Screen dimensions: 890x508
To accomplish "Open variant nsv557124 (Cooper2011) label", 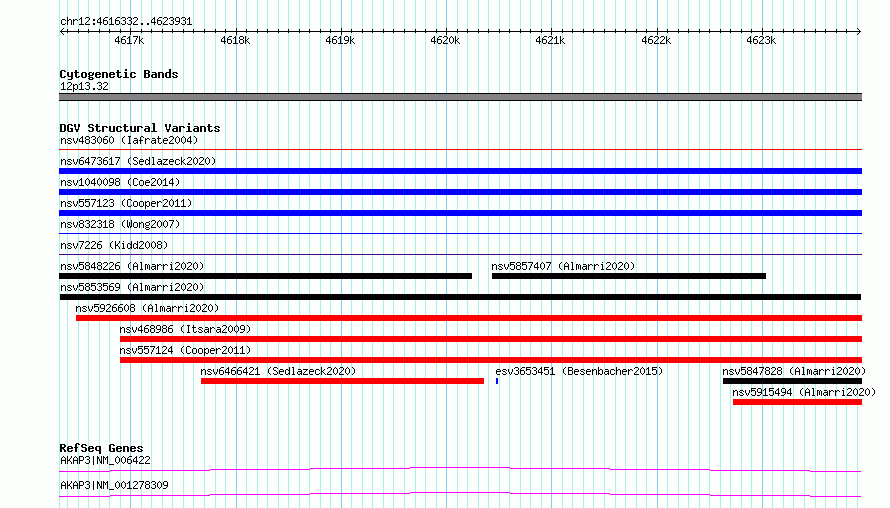I will coord(185,350).
